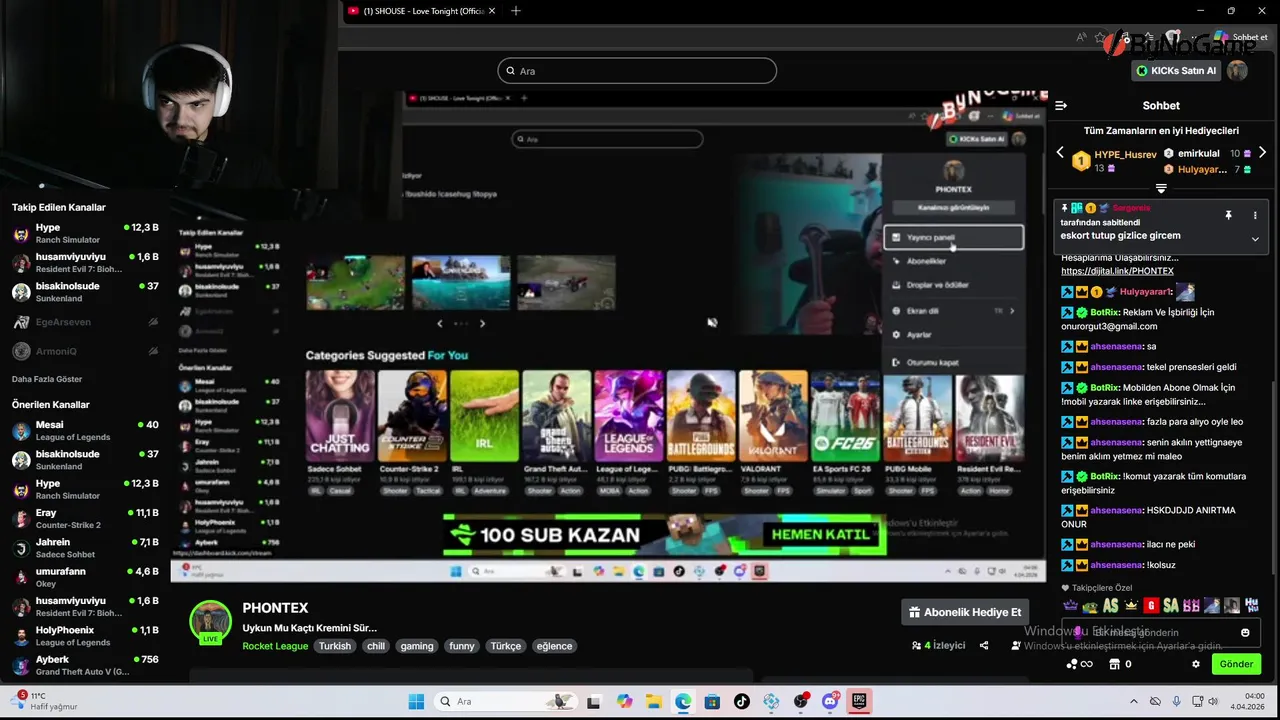Open recommended channel Jahrein
The image size is (1280, 720).
pos(85,548)
